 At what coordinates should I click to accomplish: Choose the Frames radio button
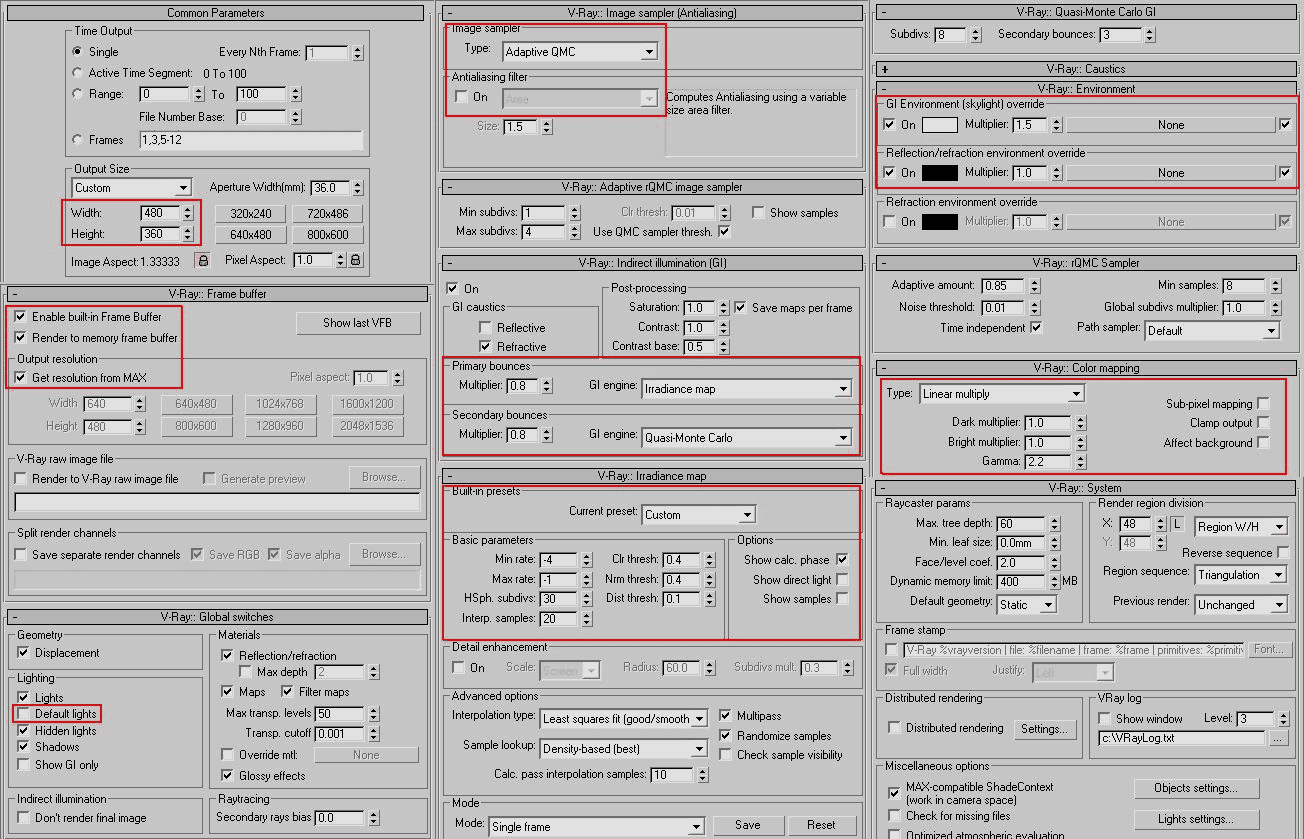point(78,140)
